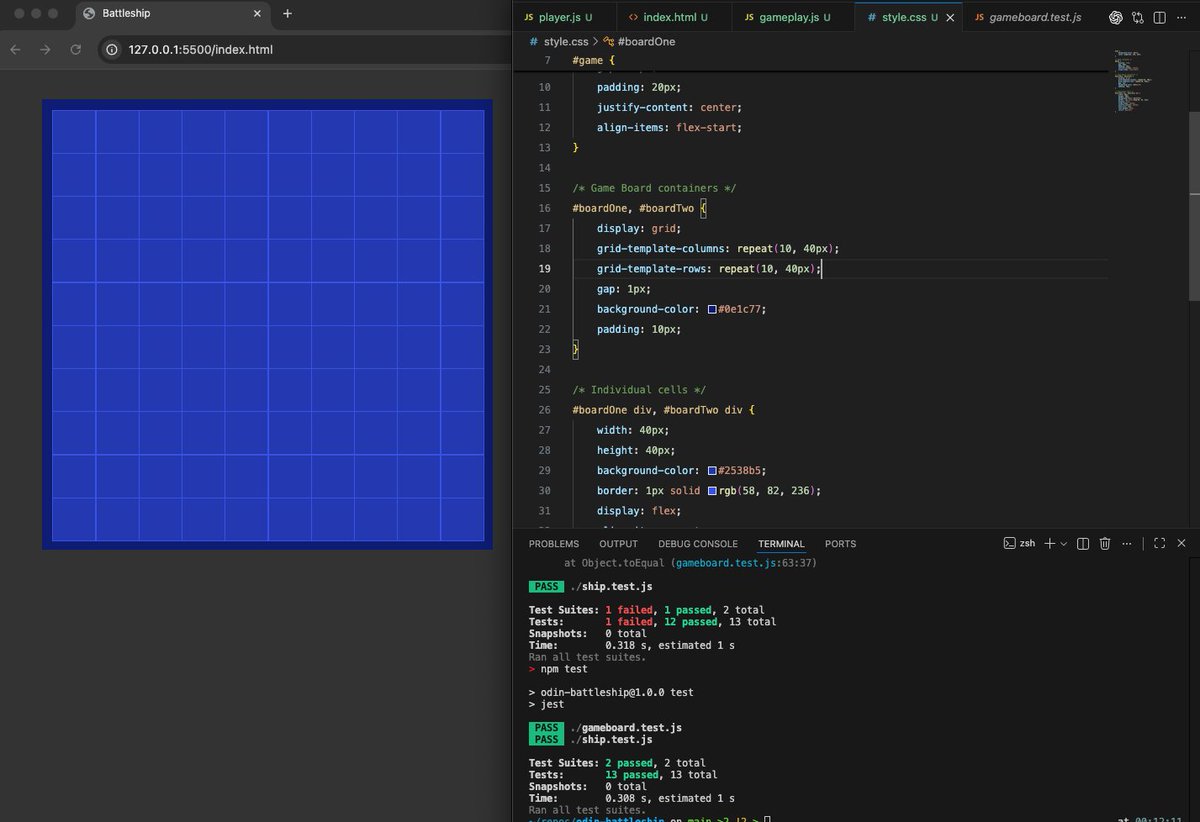Reload the Battleship page
This screenshot has width=1200, height=822.
pos(75,49)
